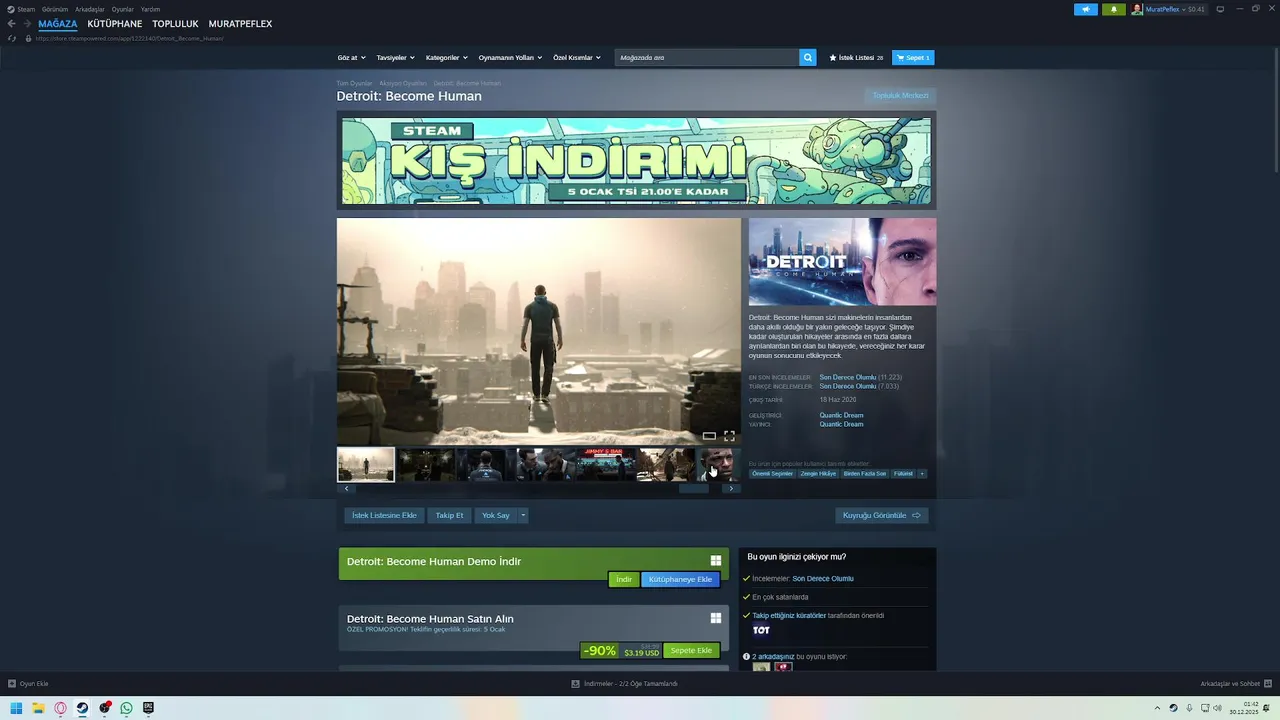The height and width of the screenshot is (720, 1280).
Task: Click the Steam icon on the taskbar
Action: click(x=82, y=708)
